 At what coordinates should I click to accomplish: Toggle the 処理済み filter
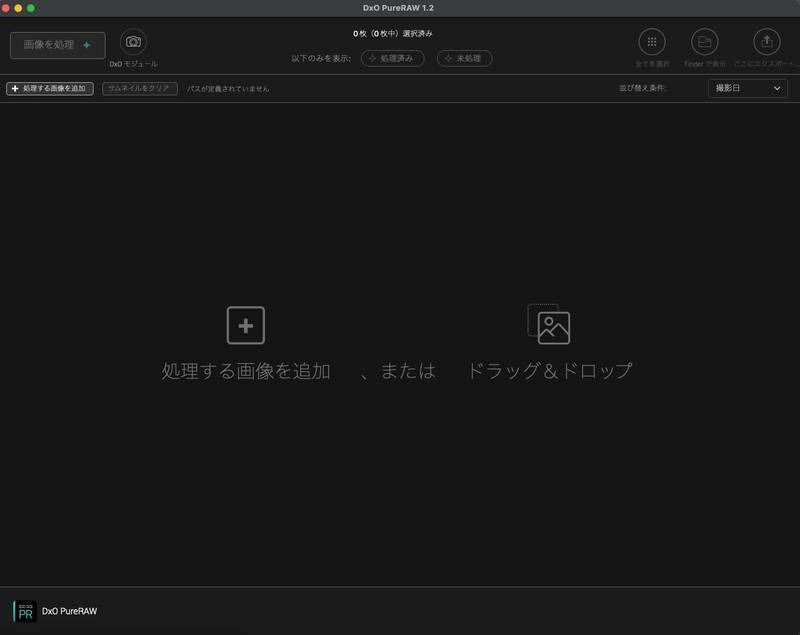click(392, 59)
